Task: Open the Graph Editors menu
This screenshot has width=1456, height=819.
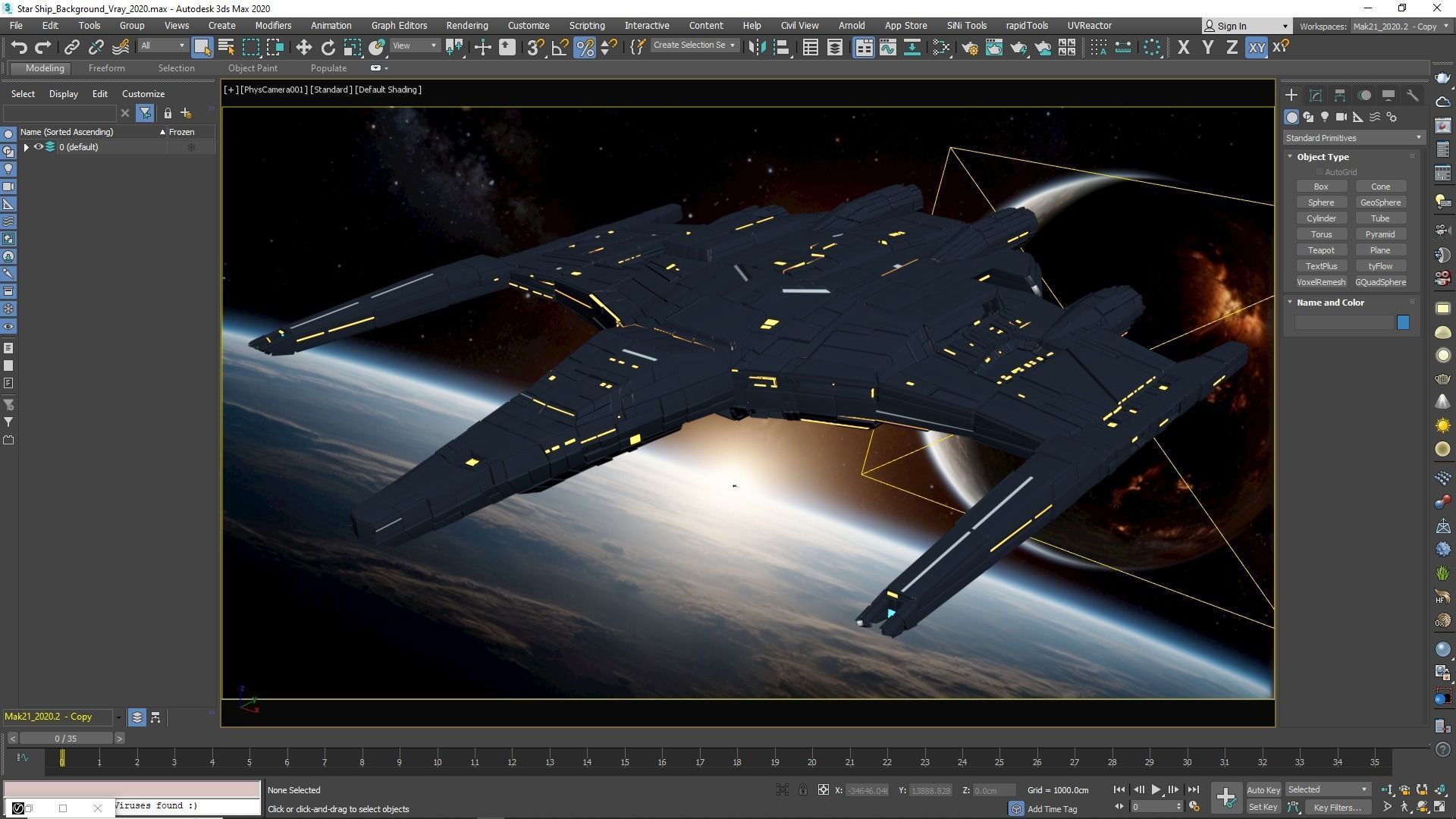Action: click(x=399, y=26)
